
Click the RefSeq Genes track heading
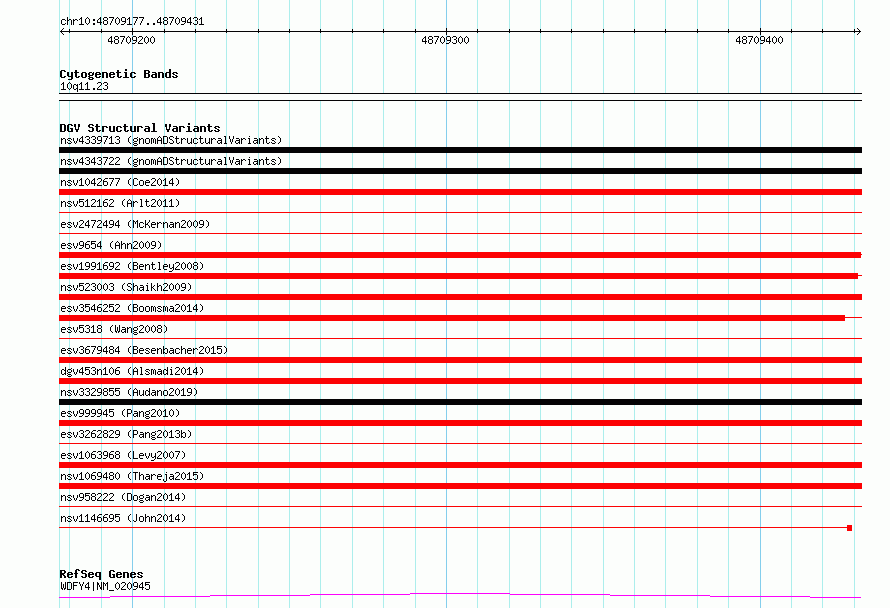101,574
